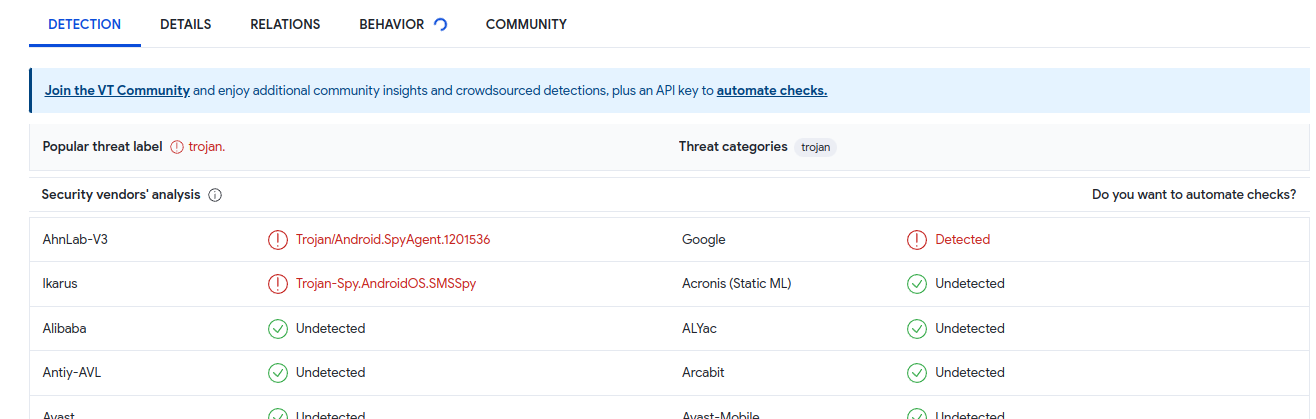Viewport: 1316px width, 419px height.
Task: Click the Alibaba green checkmark icon
Action: (278, 328)
